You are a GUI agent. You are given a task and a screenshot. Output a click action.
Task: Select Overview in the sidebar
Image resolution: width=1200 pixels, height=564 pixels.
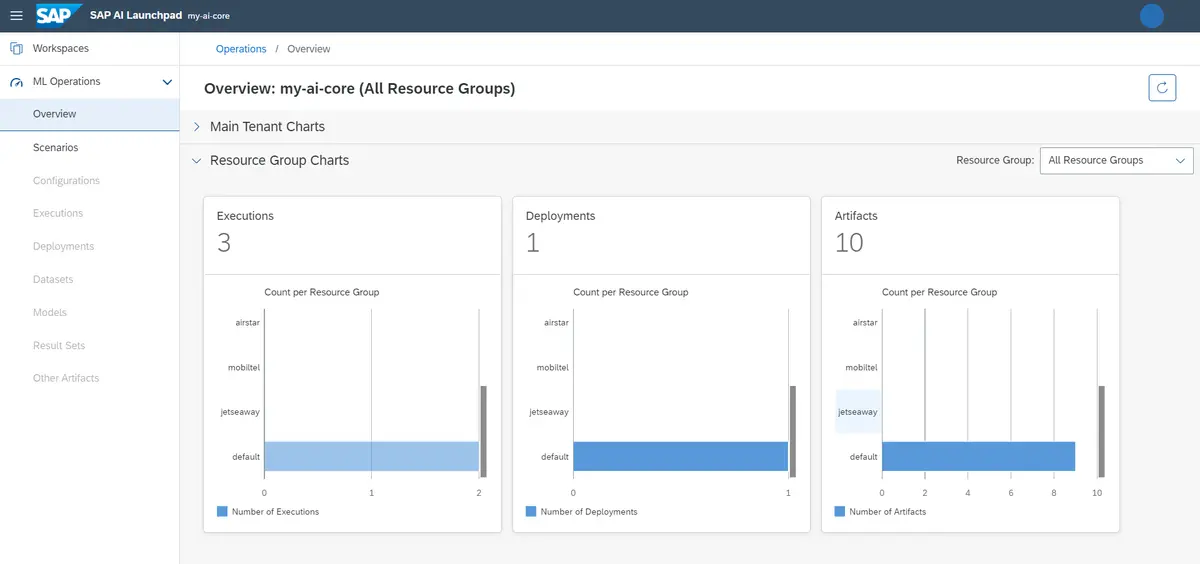pos(90,114)
